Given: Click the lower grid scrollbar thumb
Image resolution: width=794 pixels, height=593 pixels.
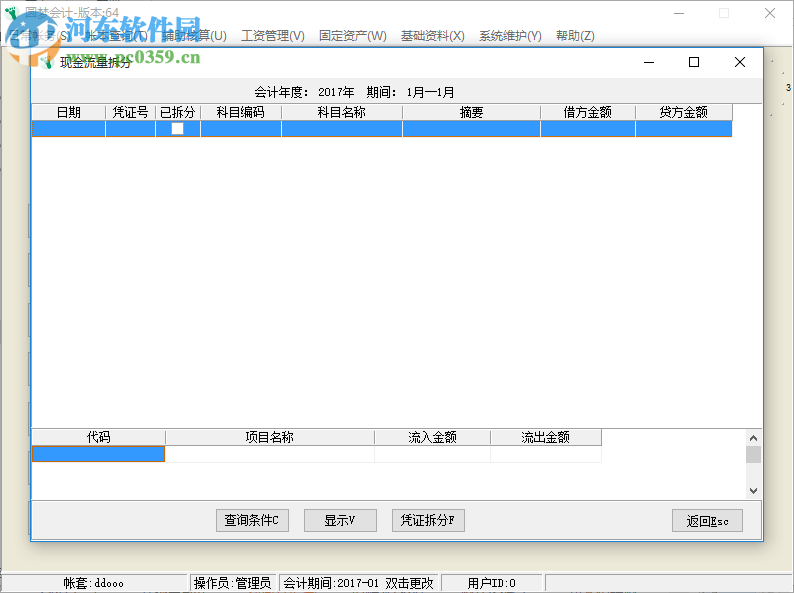Looking at the screenshot, I should [x=753, y=454].
